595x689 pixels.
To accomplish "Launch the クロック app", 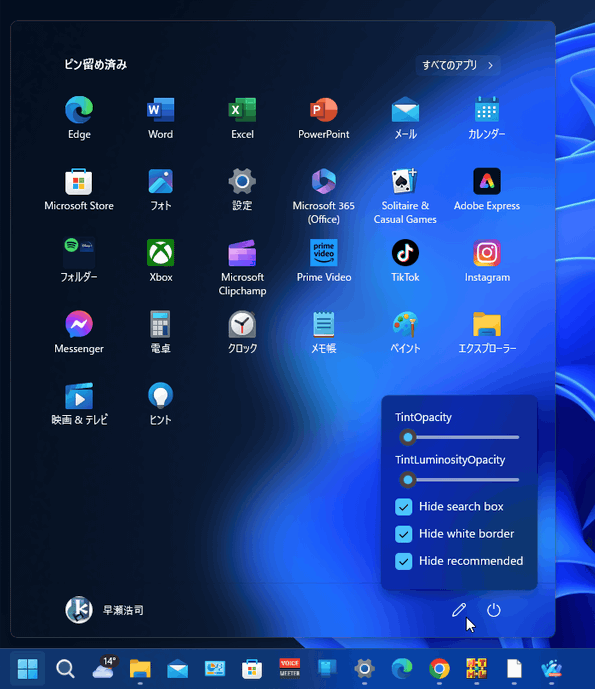I will 242,332.
